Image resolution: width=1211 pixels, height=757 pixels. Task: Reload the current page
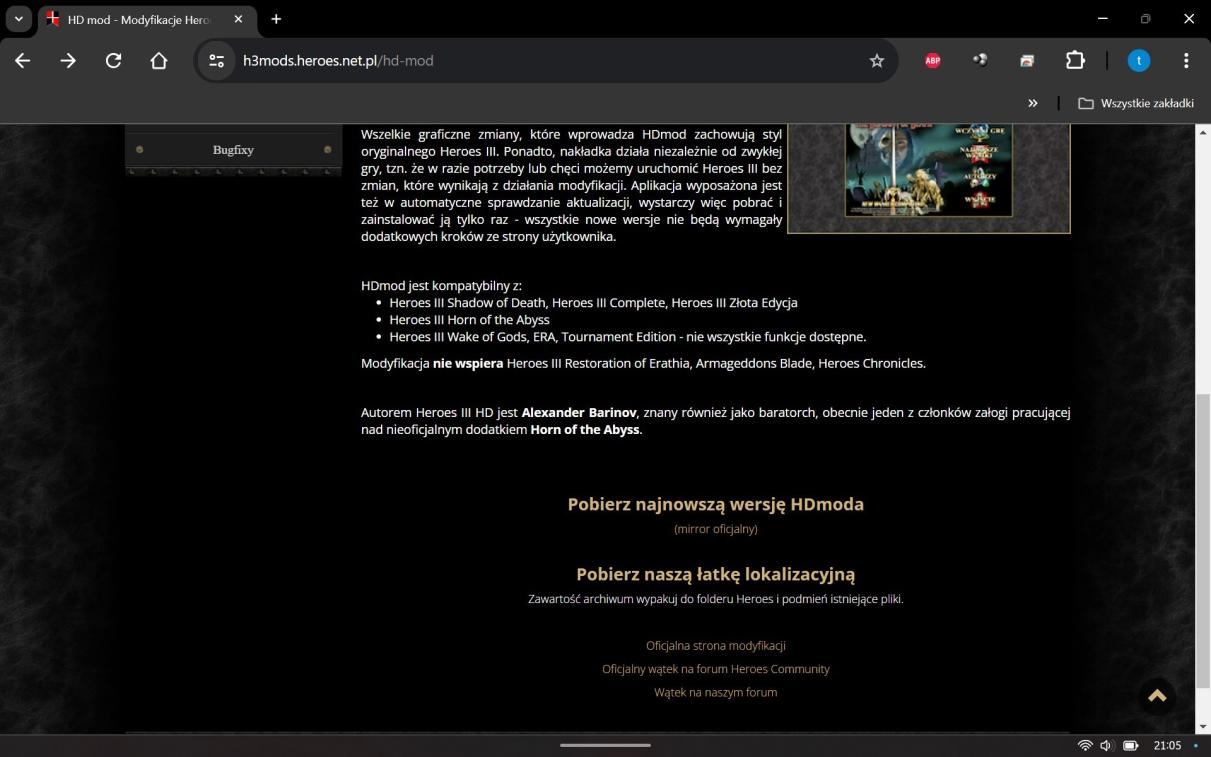113,60
